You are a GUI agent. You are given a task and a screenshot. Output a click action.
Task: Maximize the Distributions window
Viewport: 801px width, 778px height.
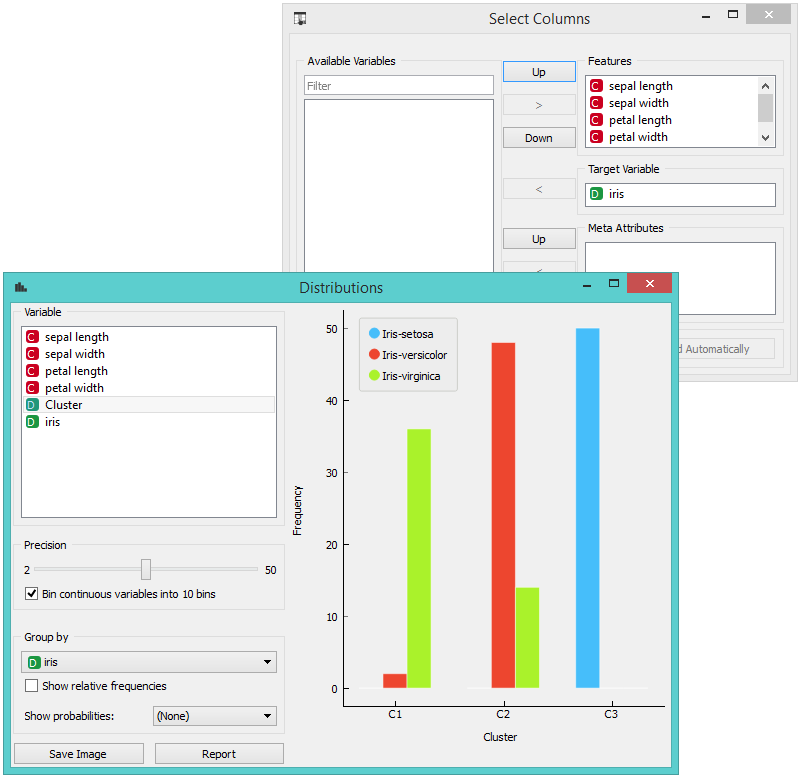point(614,285)
